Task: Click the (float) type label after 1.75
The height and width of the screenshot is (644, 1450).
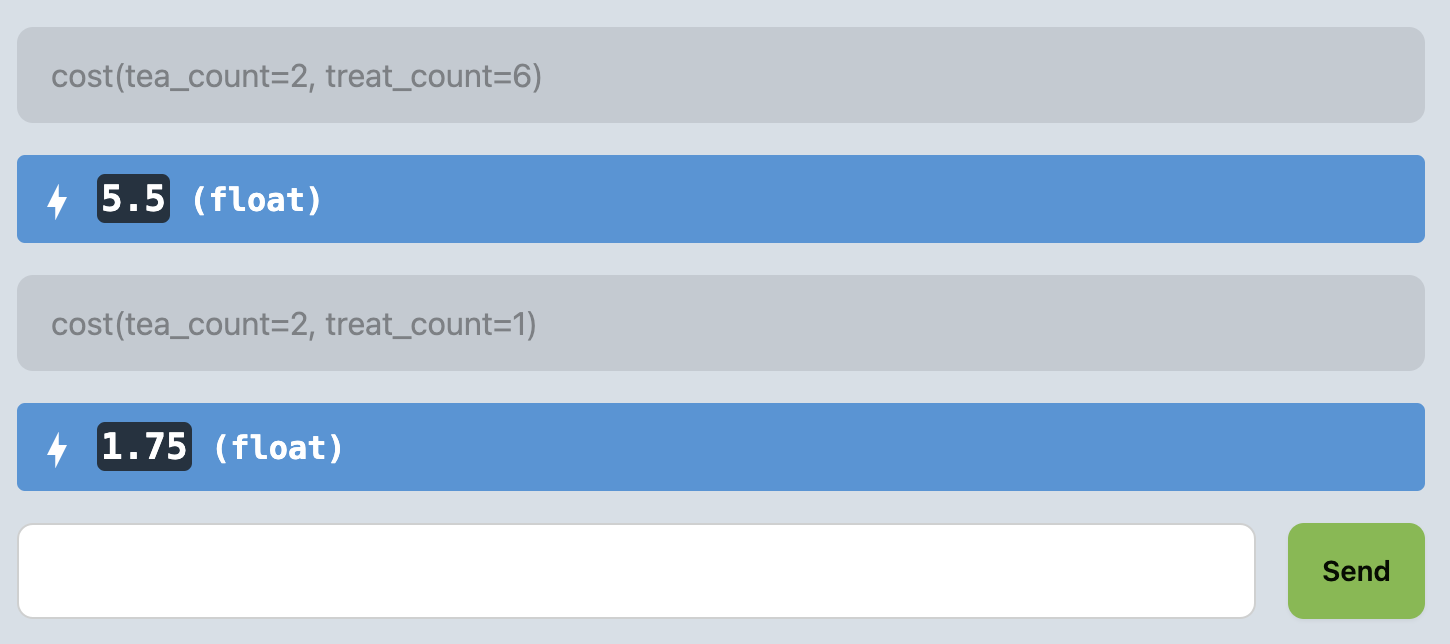Action: point(278,448)
